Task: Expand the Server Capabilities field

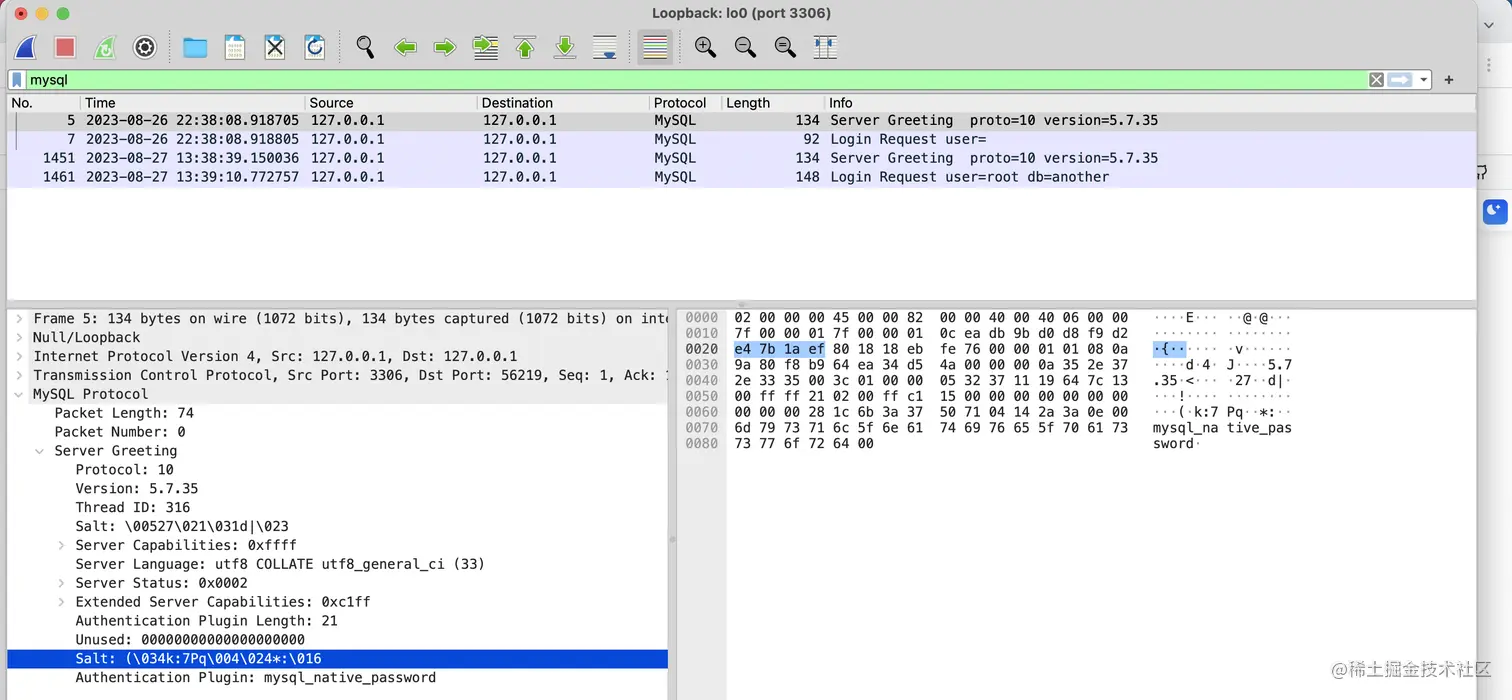Action: tap(62, 545)
